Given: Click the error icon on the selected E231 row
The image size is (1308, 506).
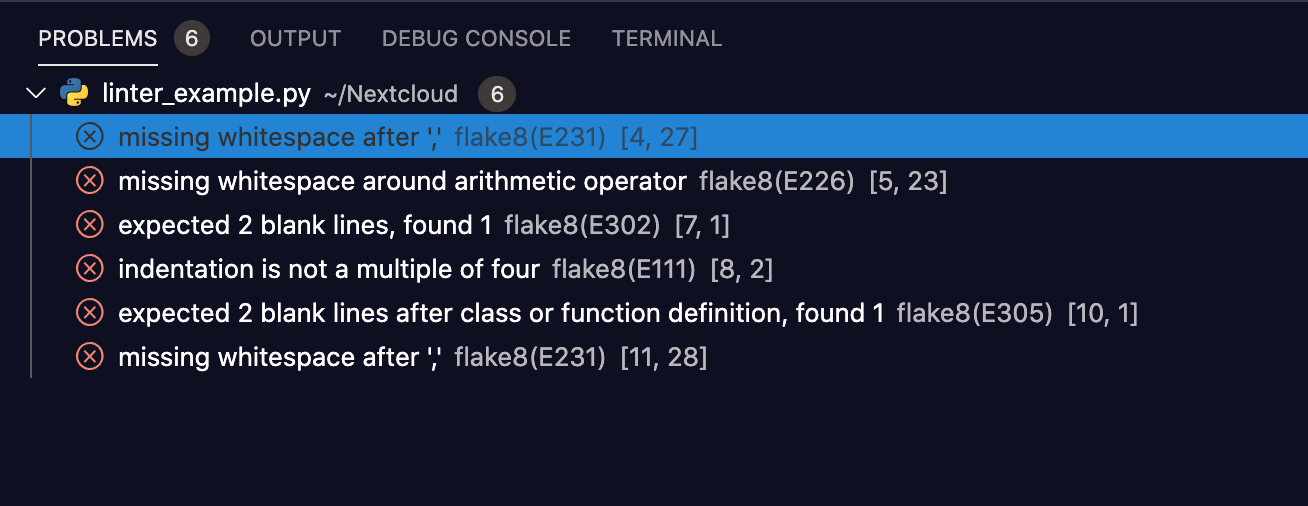Looking at the screenshot, I should pos(90,137).
